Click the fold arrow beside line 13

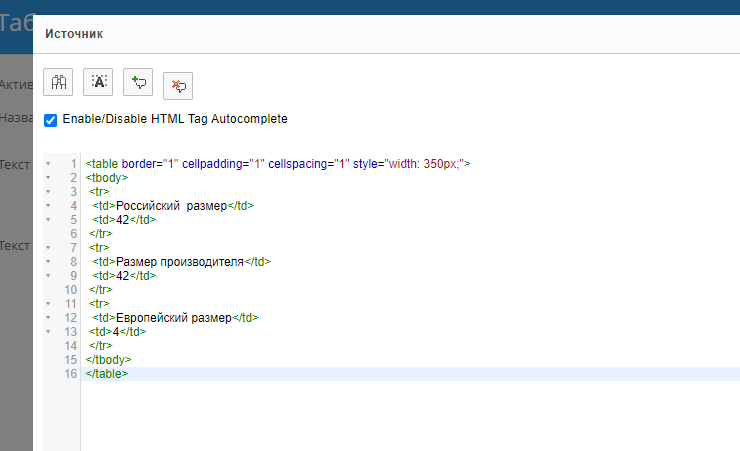point(47,331)
